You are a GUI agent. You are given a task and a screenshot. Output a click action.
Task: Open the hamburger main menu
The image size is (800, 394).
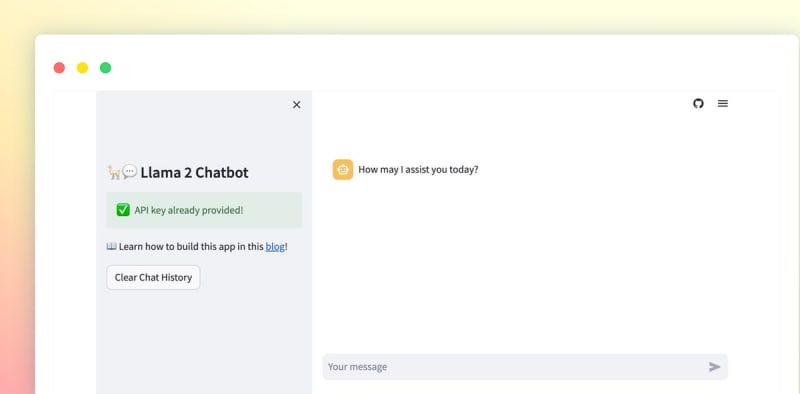click(x=722, y=104)
